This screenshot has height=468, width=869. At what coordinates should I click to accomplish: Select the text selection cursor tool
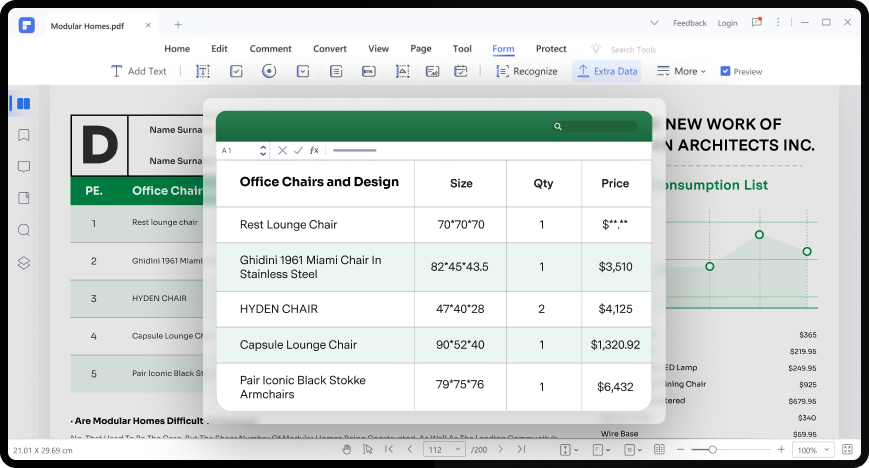coord(367,449)
